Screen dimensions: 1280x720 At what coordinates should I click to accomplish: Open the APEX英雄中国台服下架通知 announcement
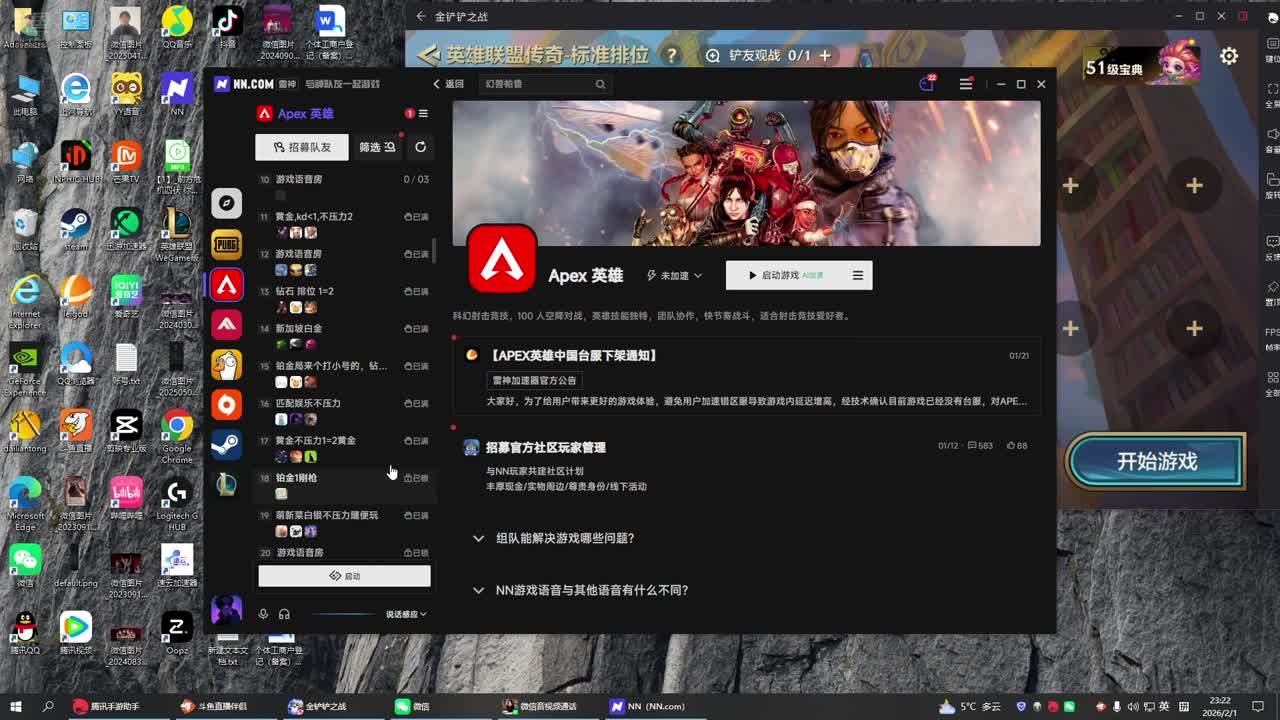coord(747,378)
